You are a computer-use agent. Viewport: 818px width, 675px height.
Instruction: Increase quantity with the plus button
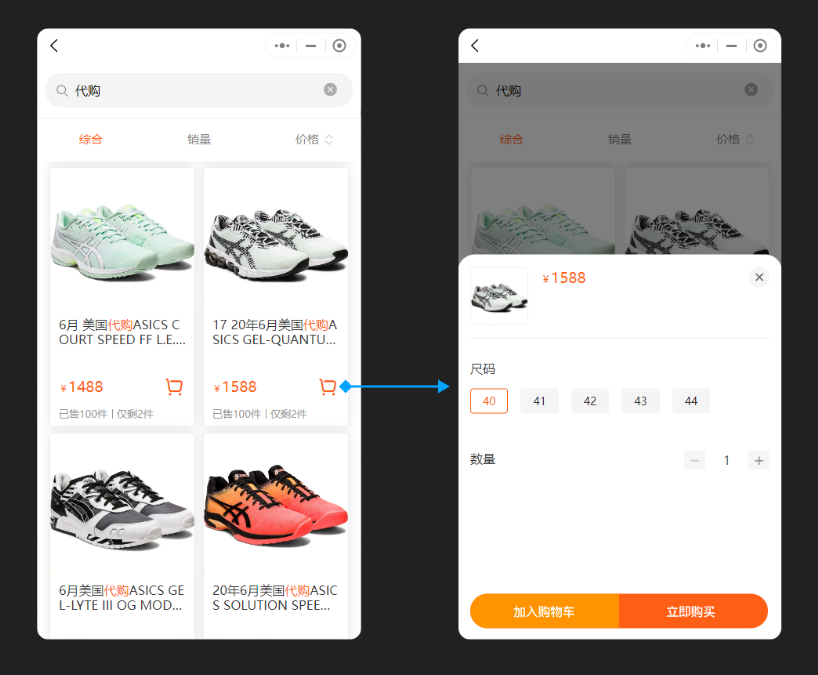pos(759,461)
